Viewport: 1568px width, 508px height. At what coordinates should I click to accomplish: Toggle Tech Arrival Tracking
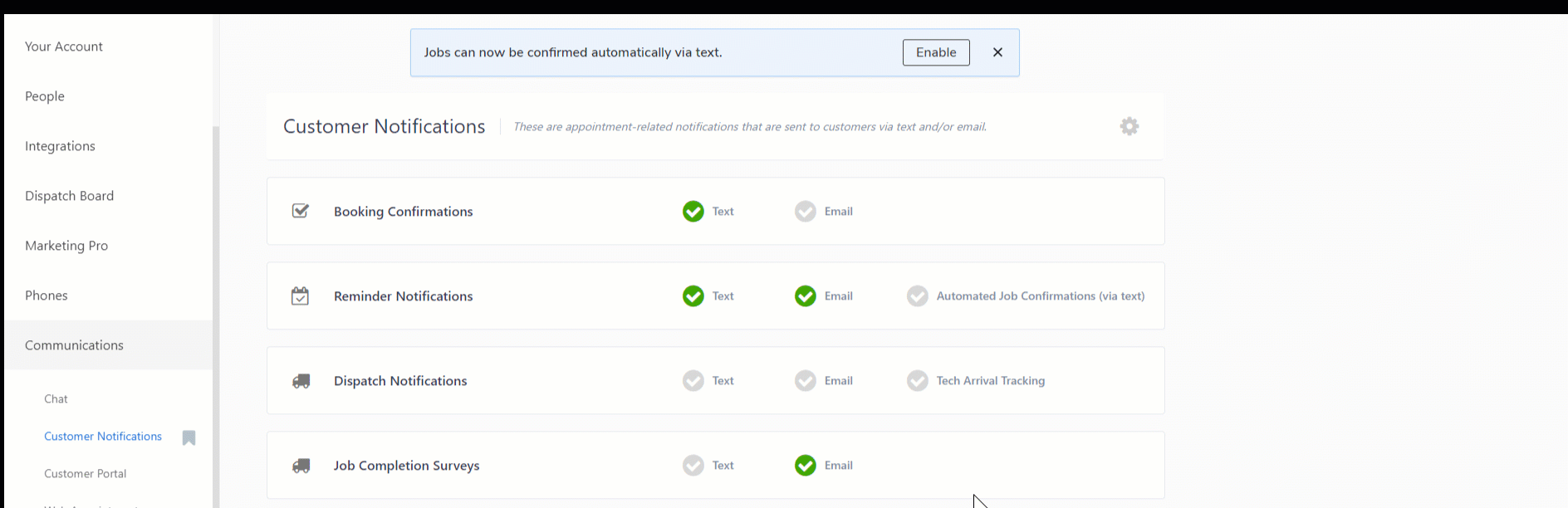click(x=917, y=381)
